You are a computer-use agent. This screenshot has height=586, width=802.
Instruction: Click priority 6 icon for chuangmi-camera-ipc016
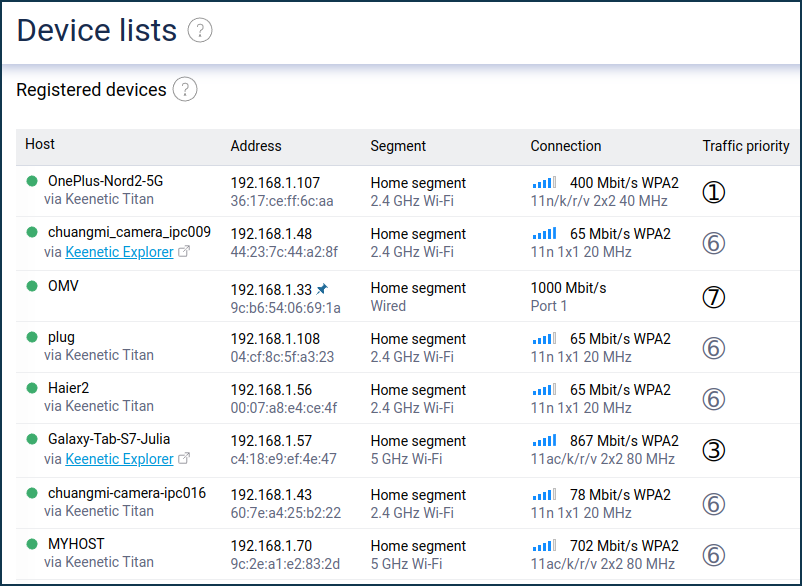point(714,504)
